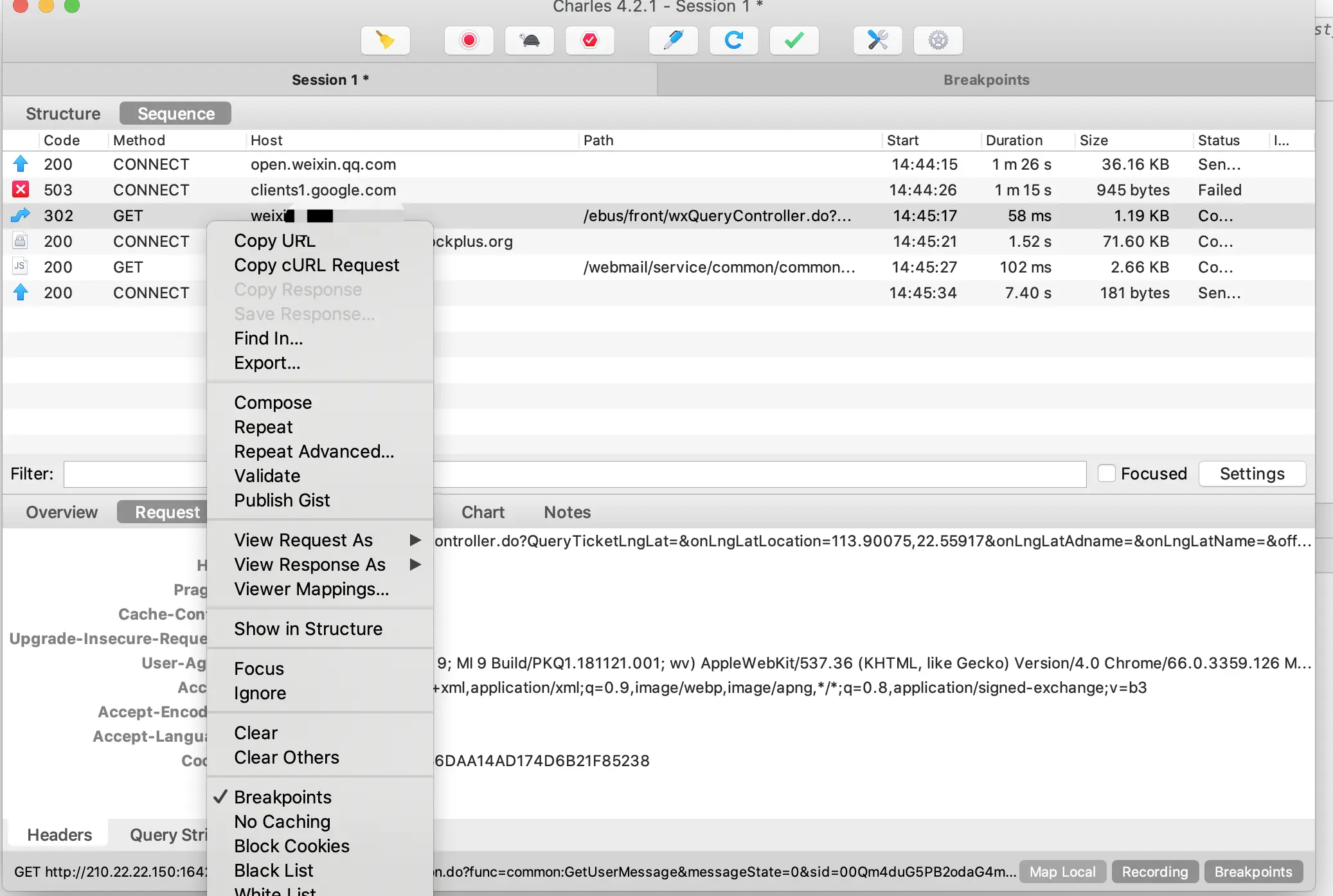Open the Chart tab
1333x896 pixels.
point(483,512)
